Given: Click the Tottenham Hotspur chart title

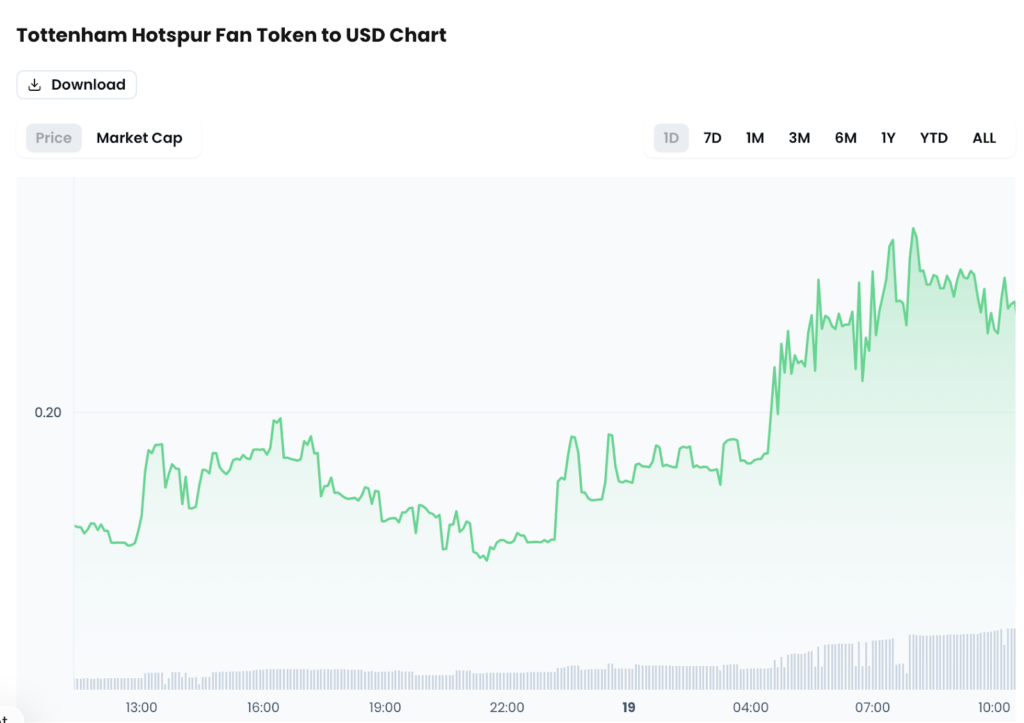Looking at the screenshot, I should 231,35.
